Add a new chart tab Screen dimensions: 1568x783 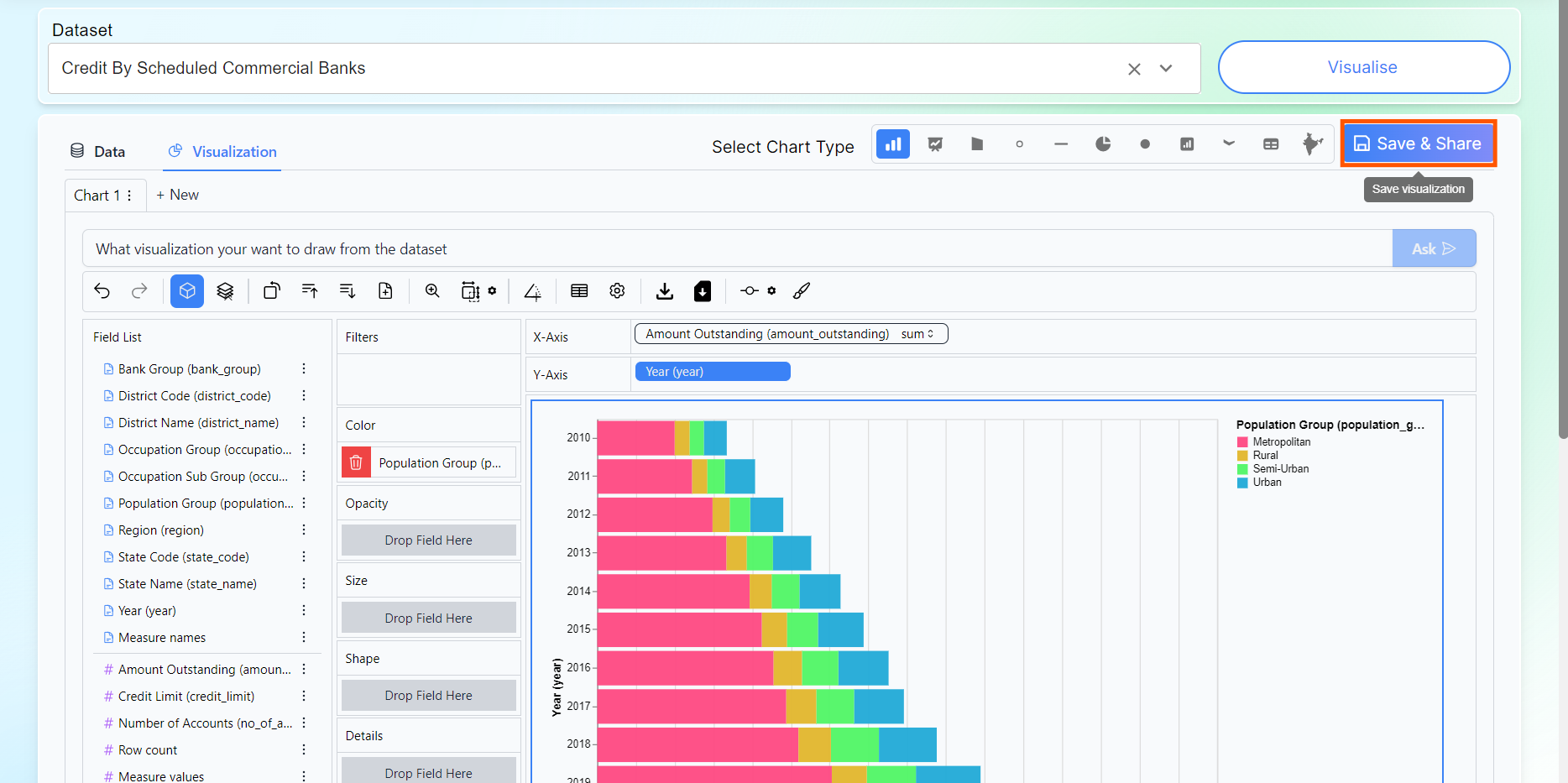coord(177,195)
